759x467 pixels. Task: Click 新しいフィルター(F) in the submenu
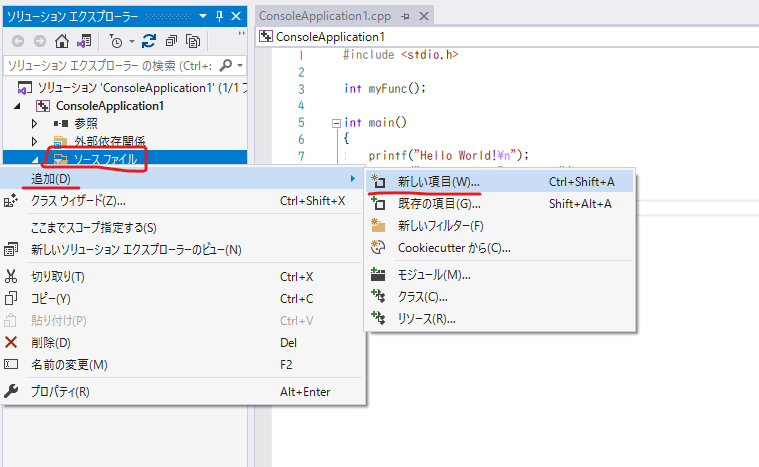point(440,226)
